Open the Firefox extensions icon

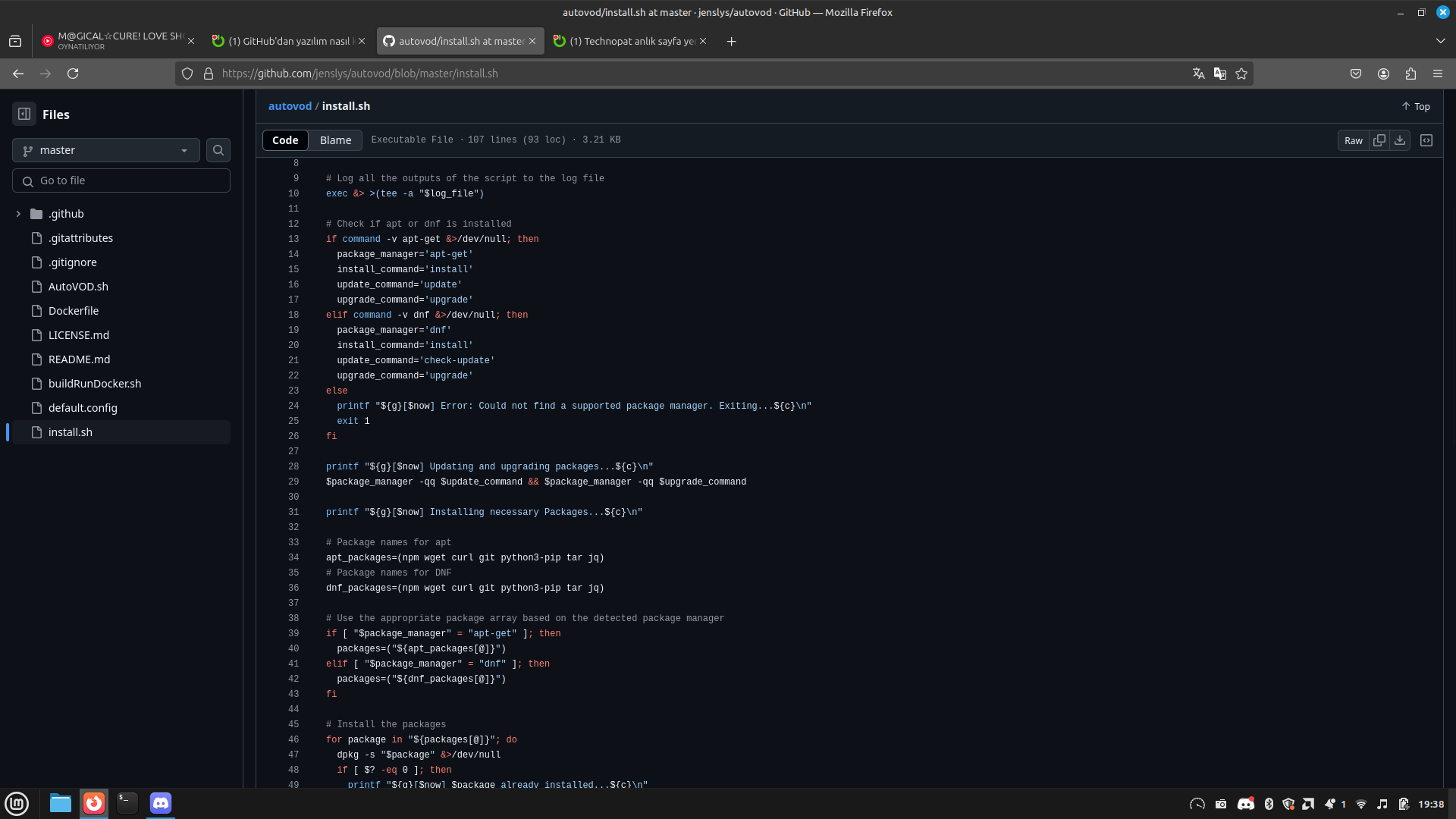(x=1410, y=74)
